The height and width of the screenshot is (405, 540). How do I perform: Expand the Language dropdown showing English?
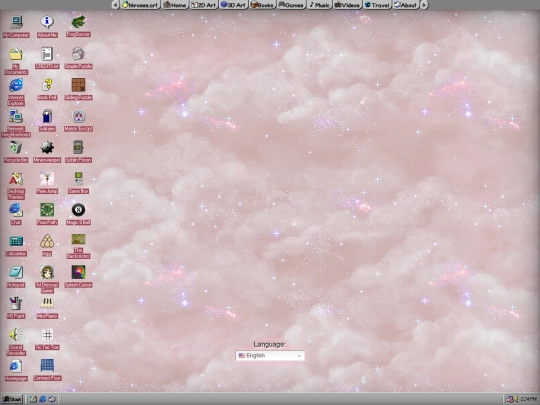(x=270, y=355)
